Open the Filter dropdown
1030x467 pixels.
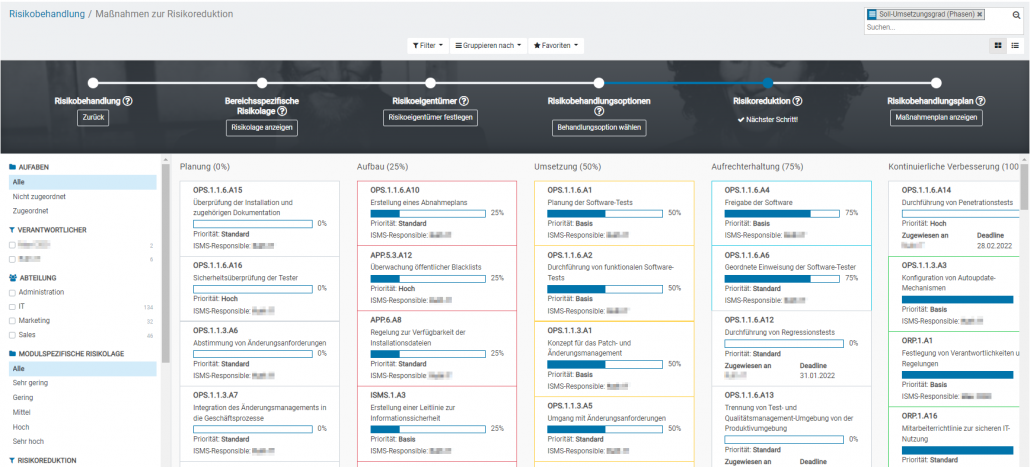tap(427, 46)
